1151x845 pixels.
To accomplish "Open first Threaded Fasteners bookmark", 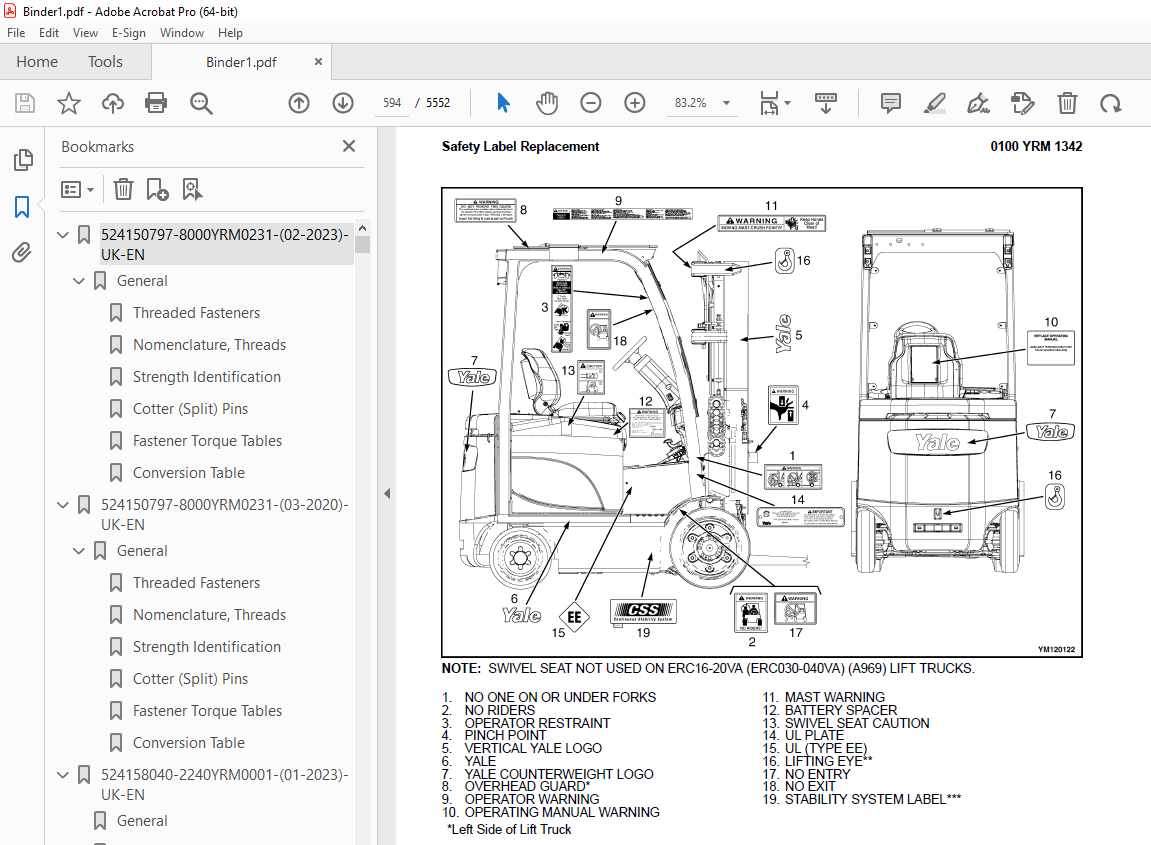I will (x=196, y=313).
